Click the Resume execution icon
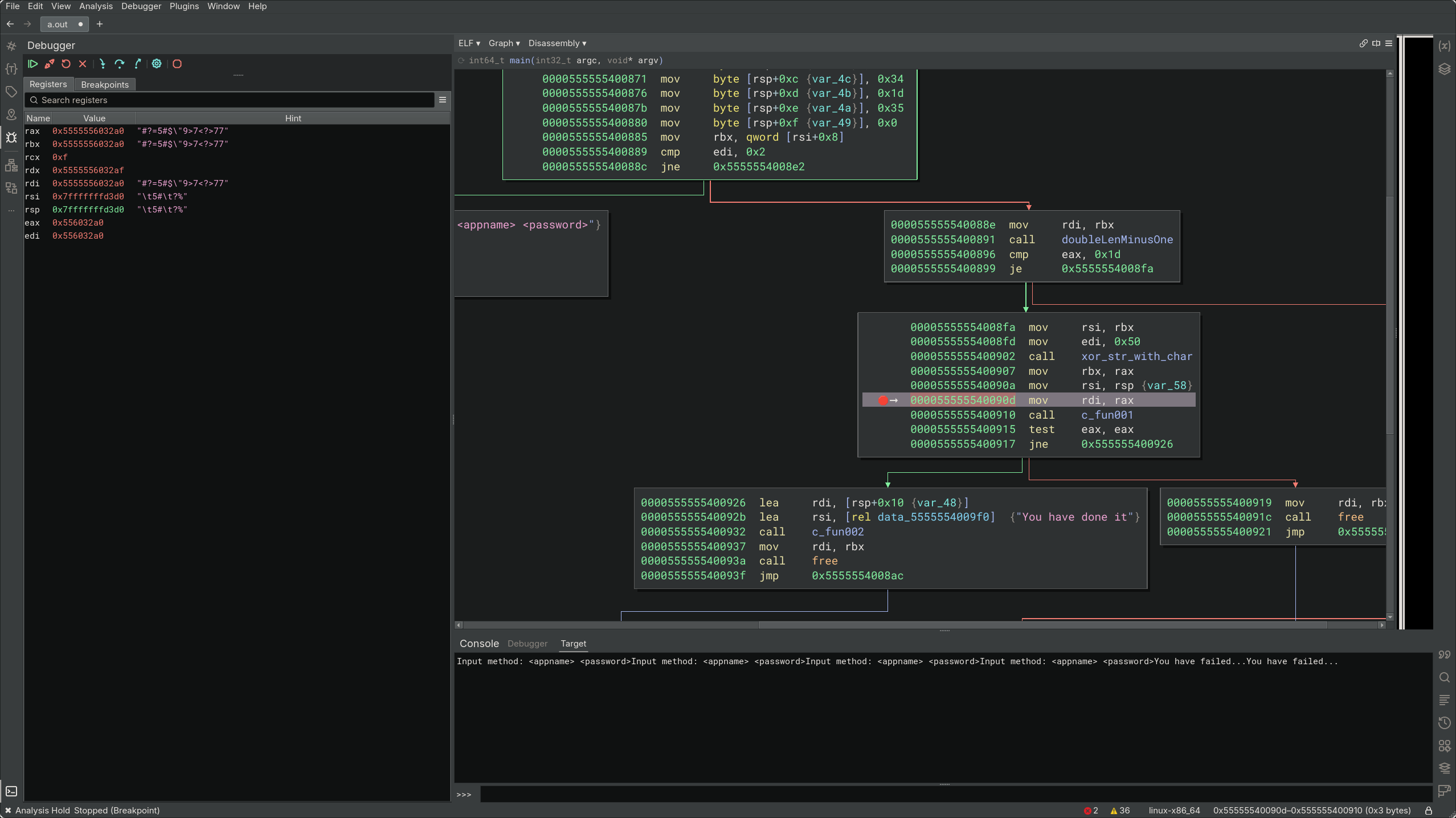 (x=33, y=64)
